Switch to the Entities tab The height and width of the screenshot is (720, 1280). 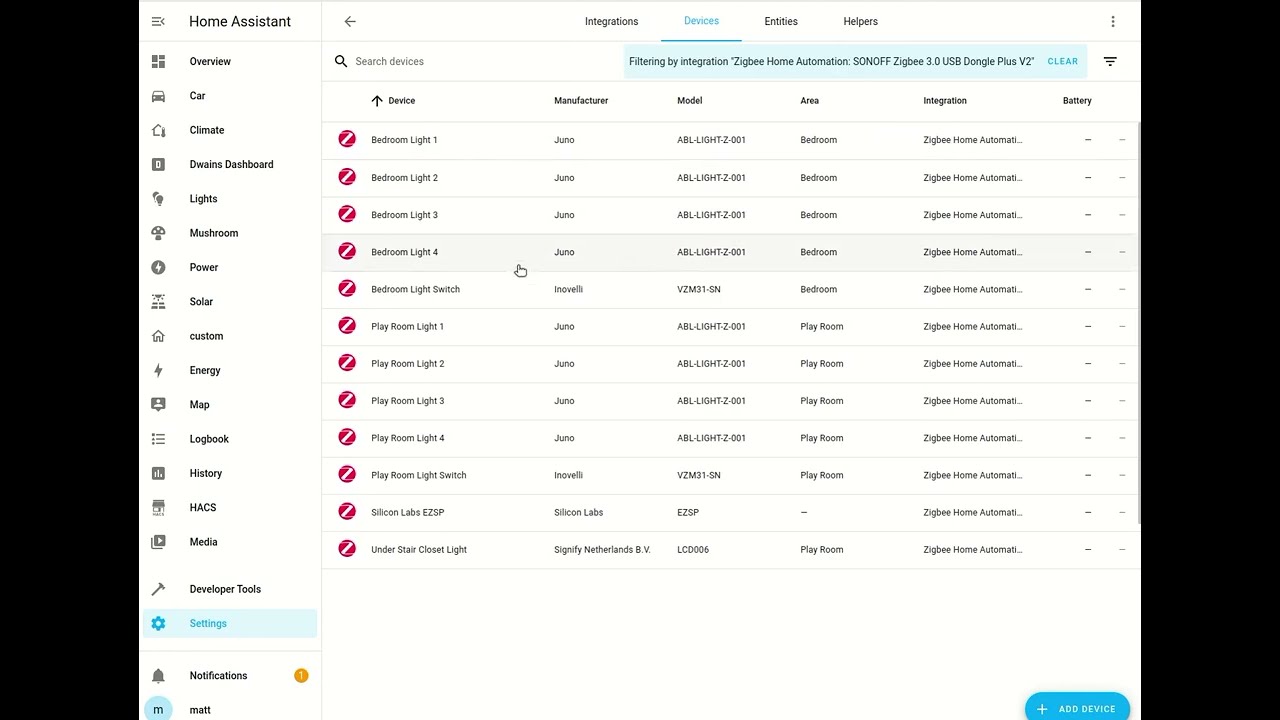[x=781, y=21]
